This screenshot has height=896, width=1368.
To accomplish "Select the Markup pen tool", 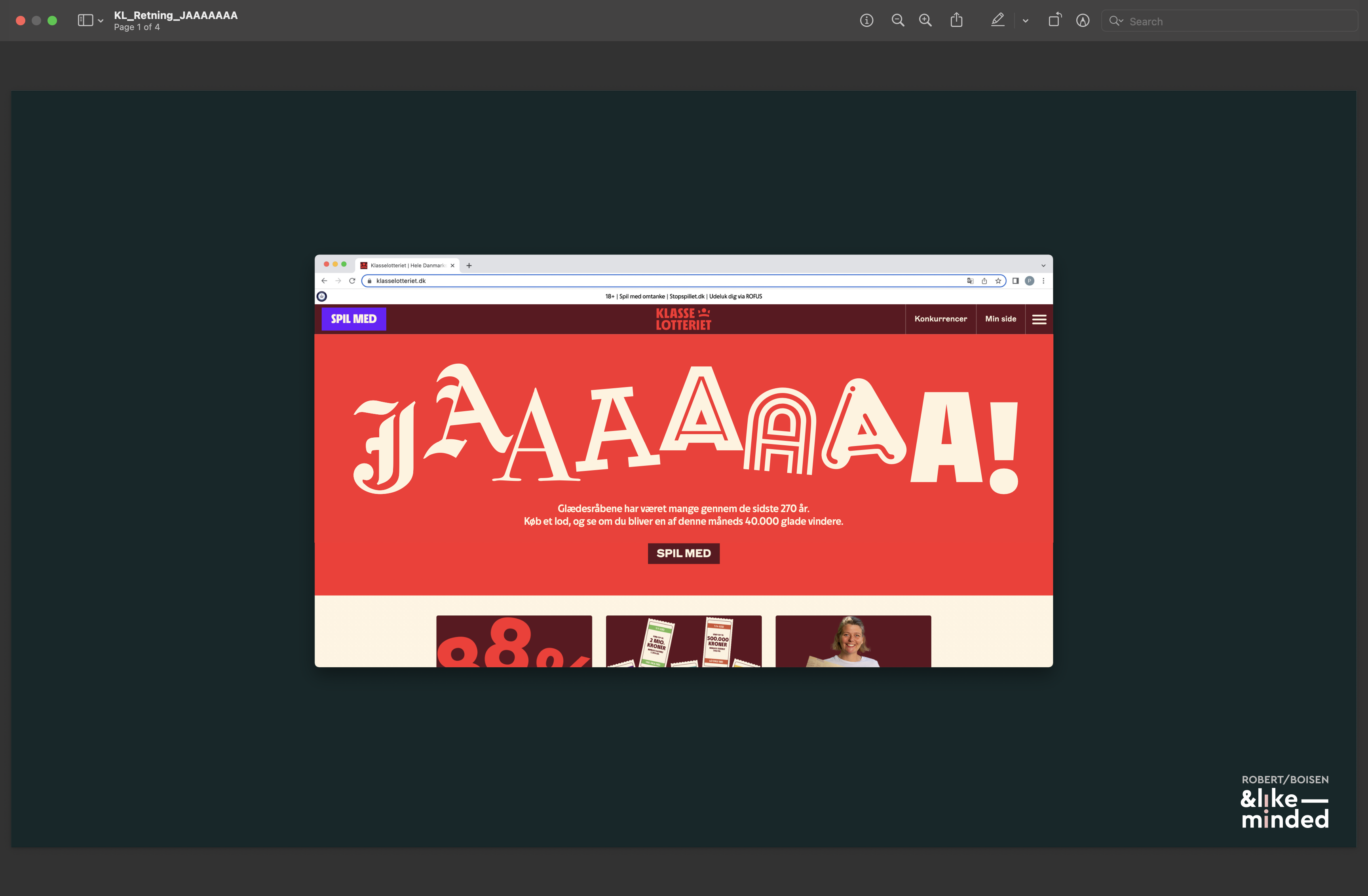I will click(x=997, y=21).
